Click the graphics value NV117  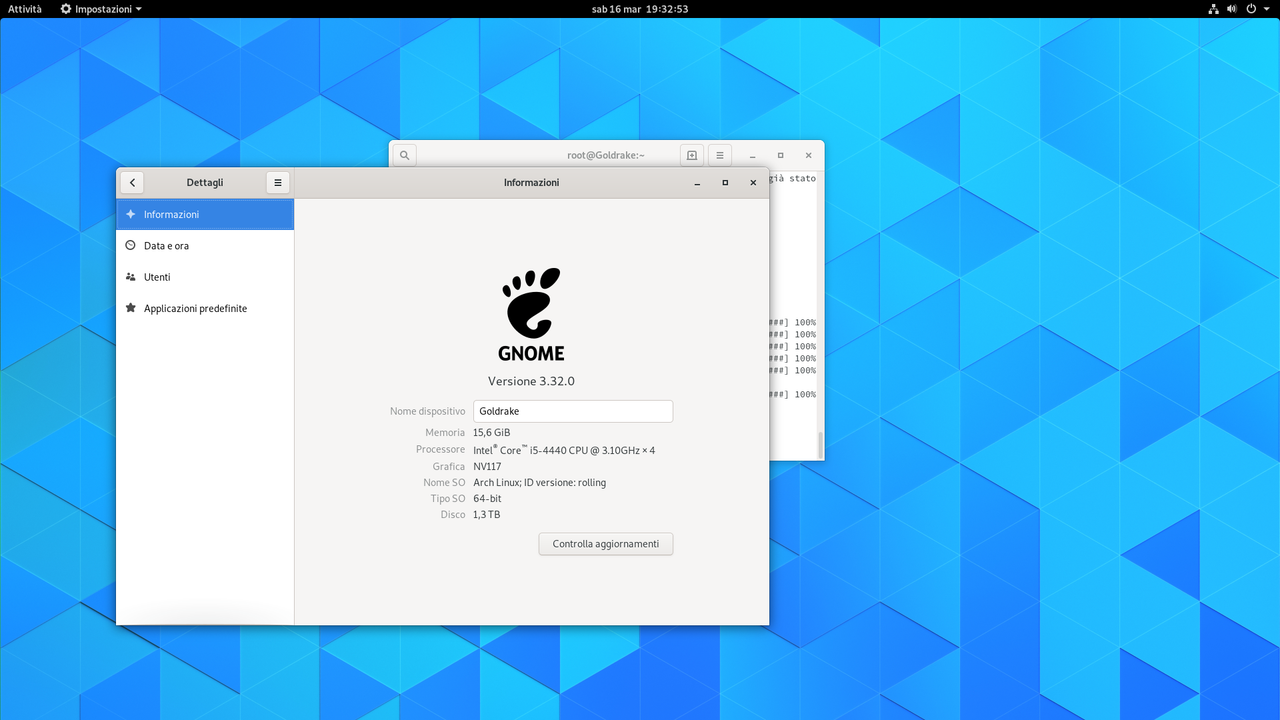tap(487, 467)
